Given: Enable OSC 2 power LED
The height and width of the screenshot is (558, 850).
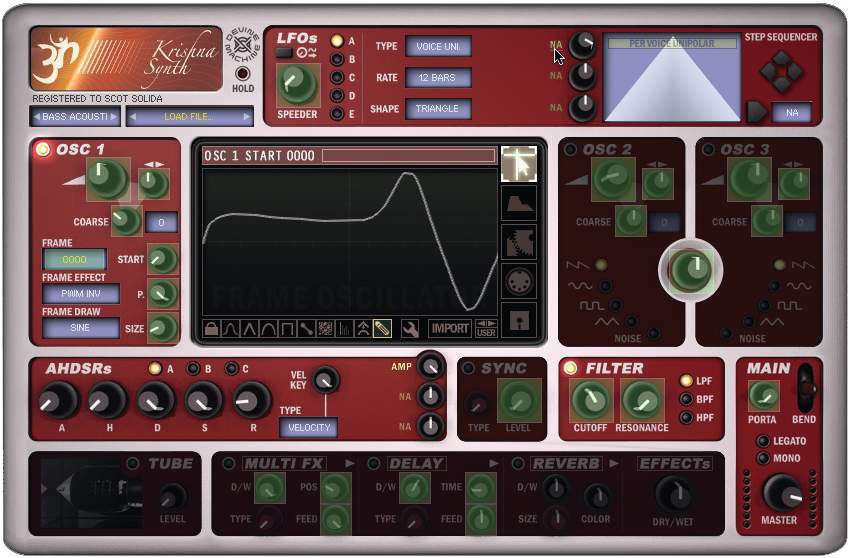Looking at the screenshot, I should (x=570, y=149).
